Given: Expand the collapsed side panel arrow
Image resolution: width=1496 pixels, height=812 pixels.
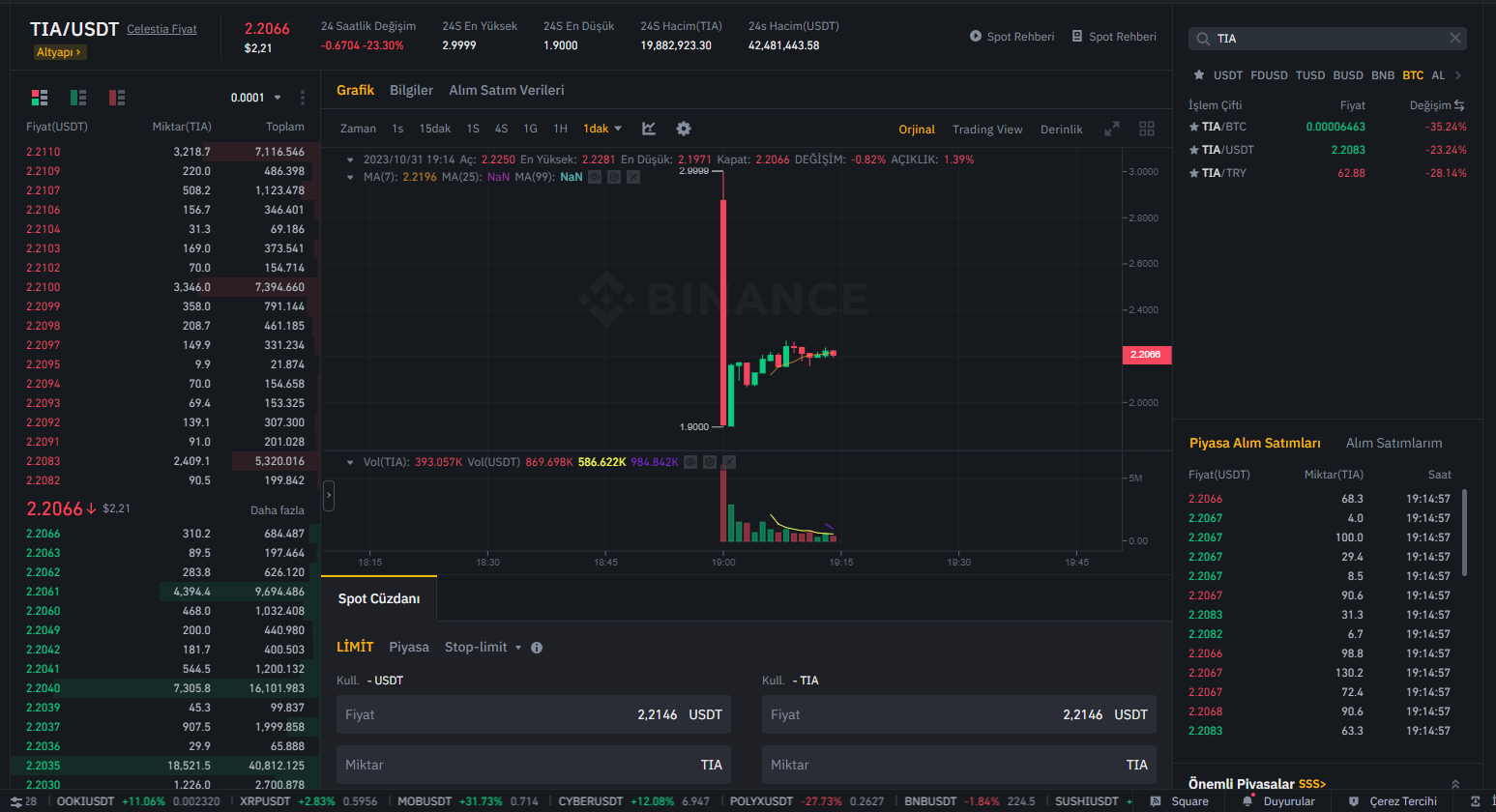Looking at the screenshot, I should pos(329,496).
